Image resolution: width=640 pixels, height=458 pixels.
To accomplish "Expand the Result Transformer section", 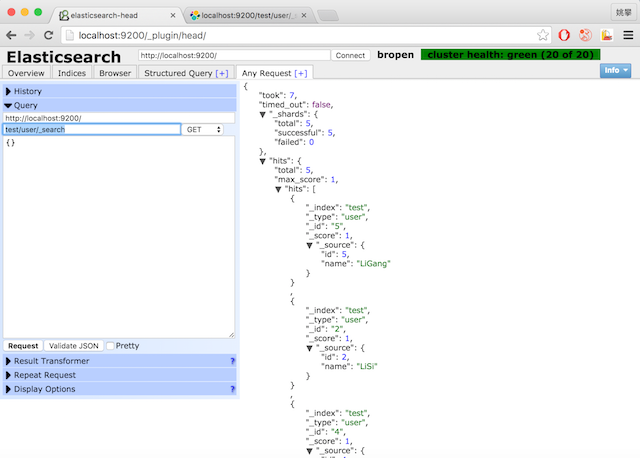I will 120,361.
